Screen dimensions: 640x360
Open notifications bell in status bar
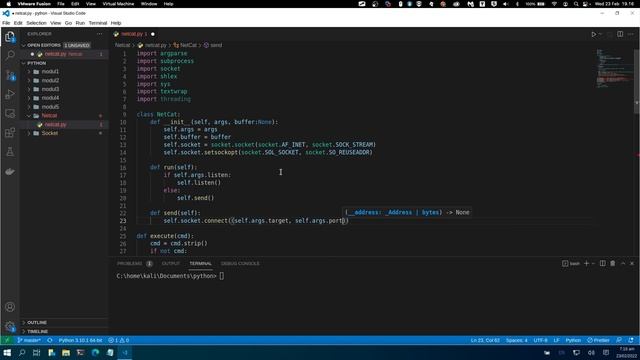pos(631,340)
